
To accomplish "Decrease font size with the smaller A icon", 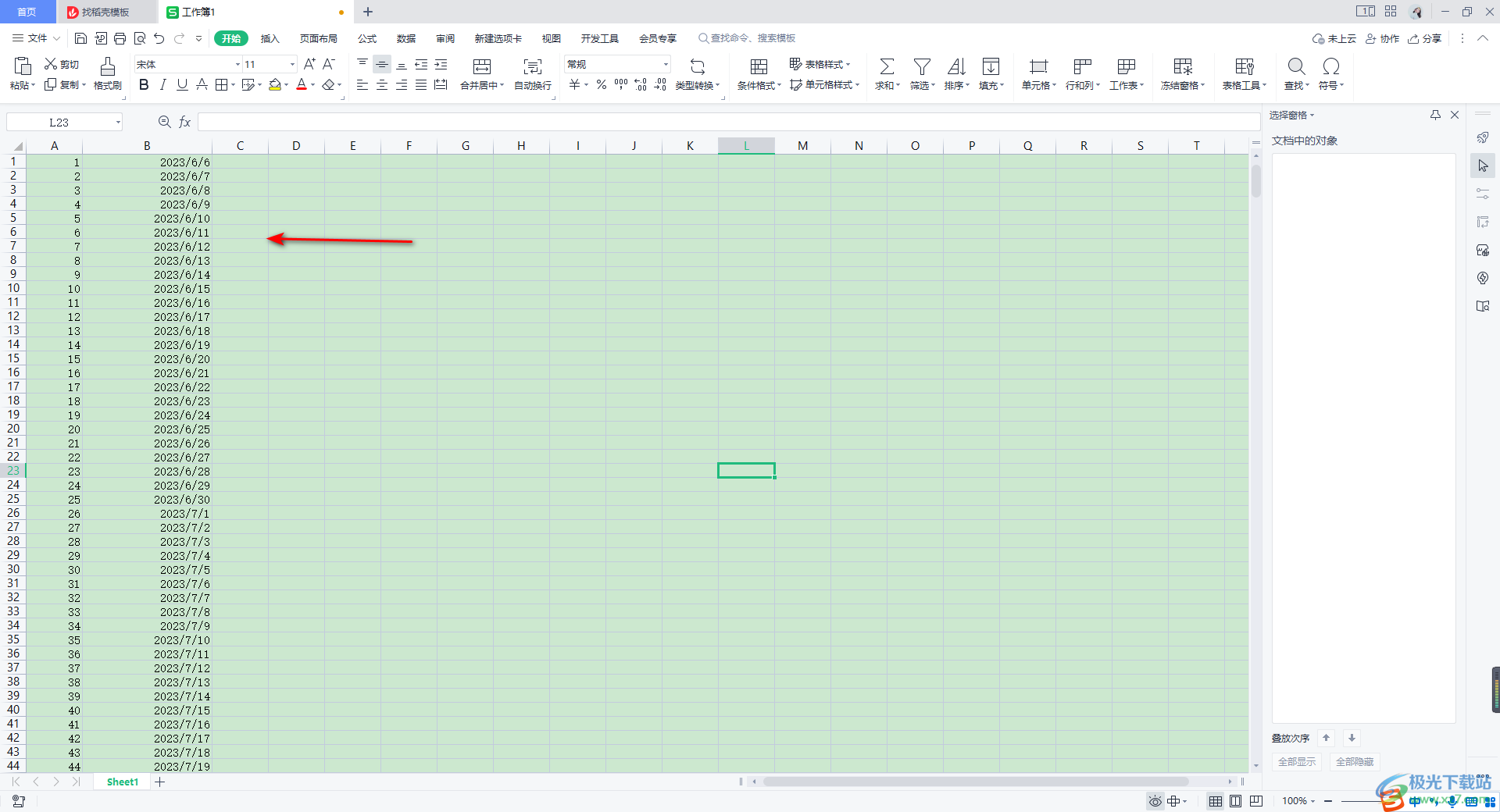I will click(329, 64).
